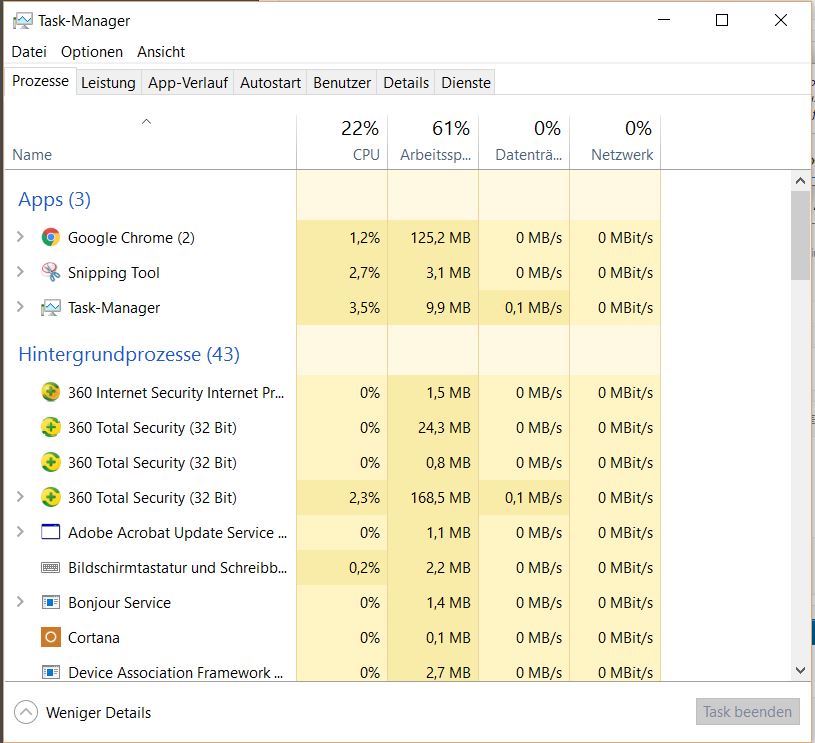Select the Snipping Tool scissors icon
This screenshot has width=815, height=743.
coord(51,273)
